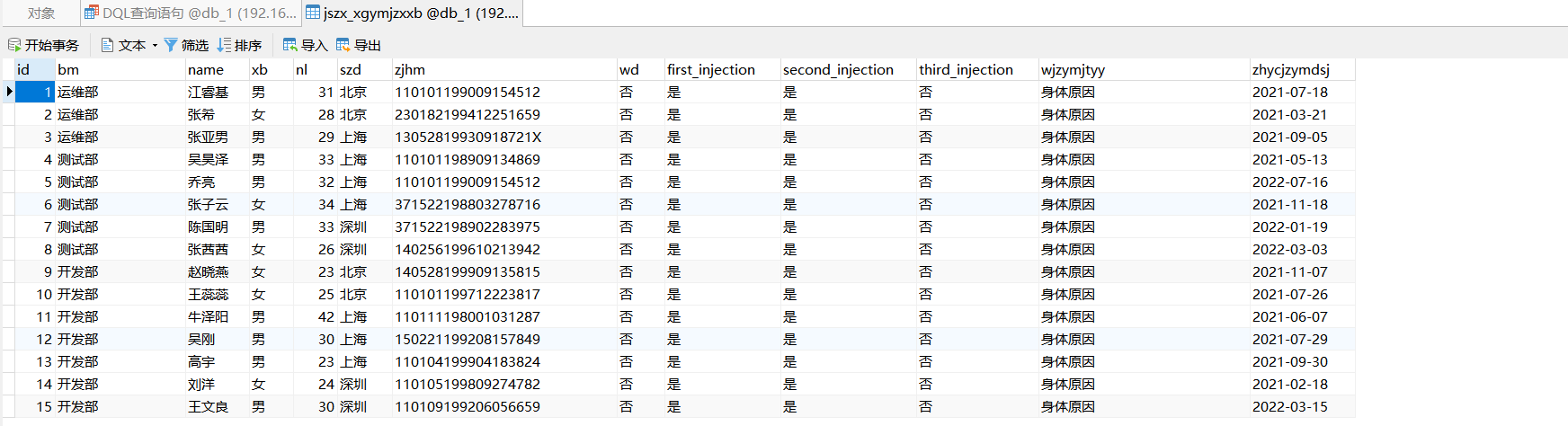Screen dimensions: 1568x426
Task: Select the first_injection column header
Action: [710, 69]
